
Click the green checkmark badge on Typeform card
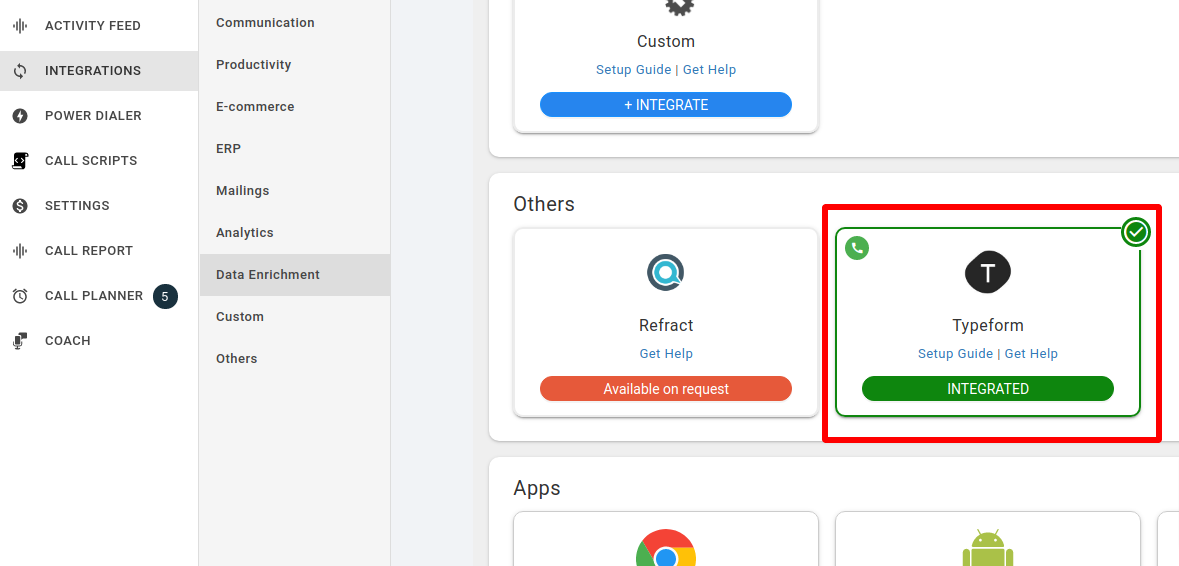[1136, 232]
